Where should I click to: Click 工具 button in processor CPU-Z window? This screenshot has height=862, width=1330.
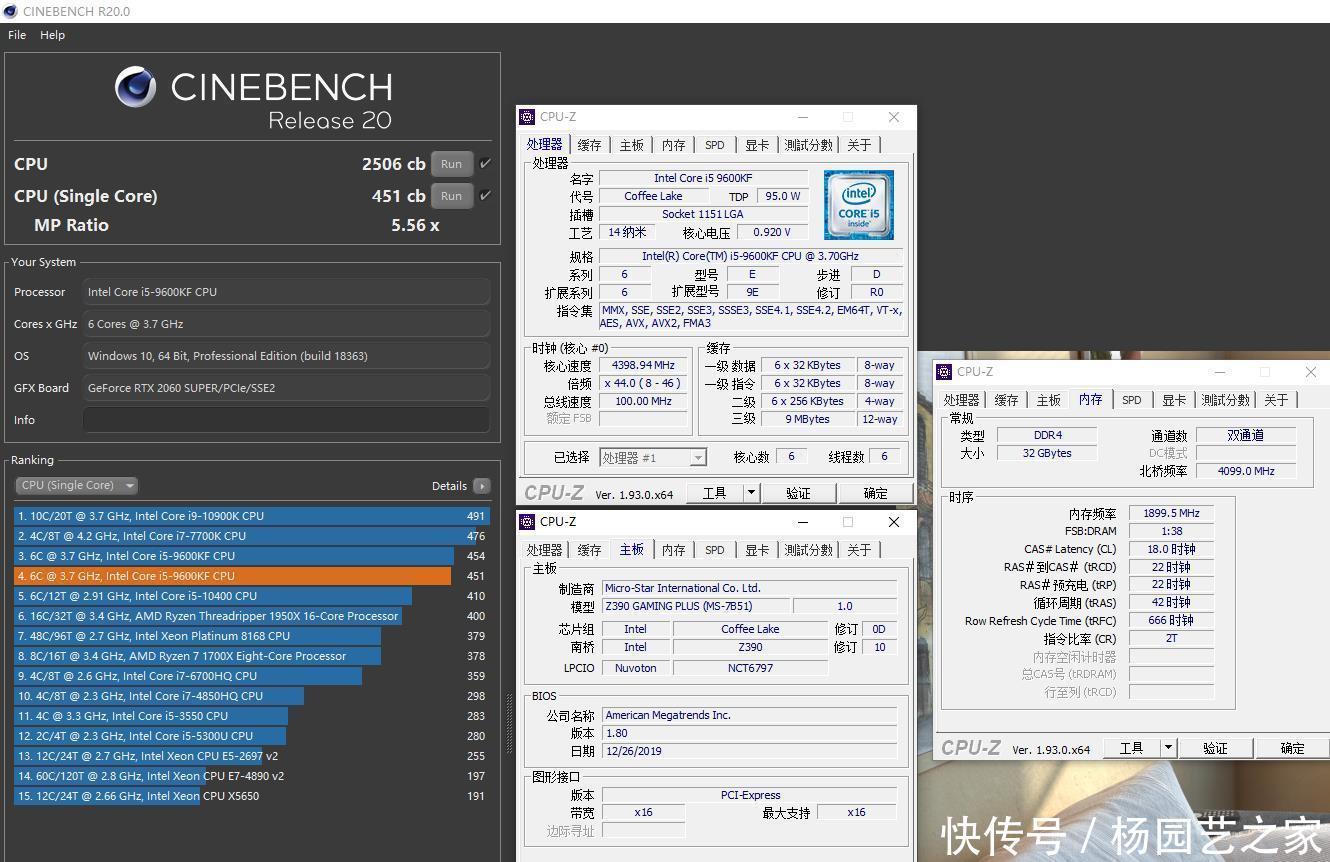[x=714, y=493]
